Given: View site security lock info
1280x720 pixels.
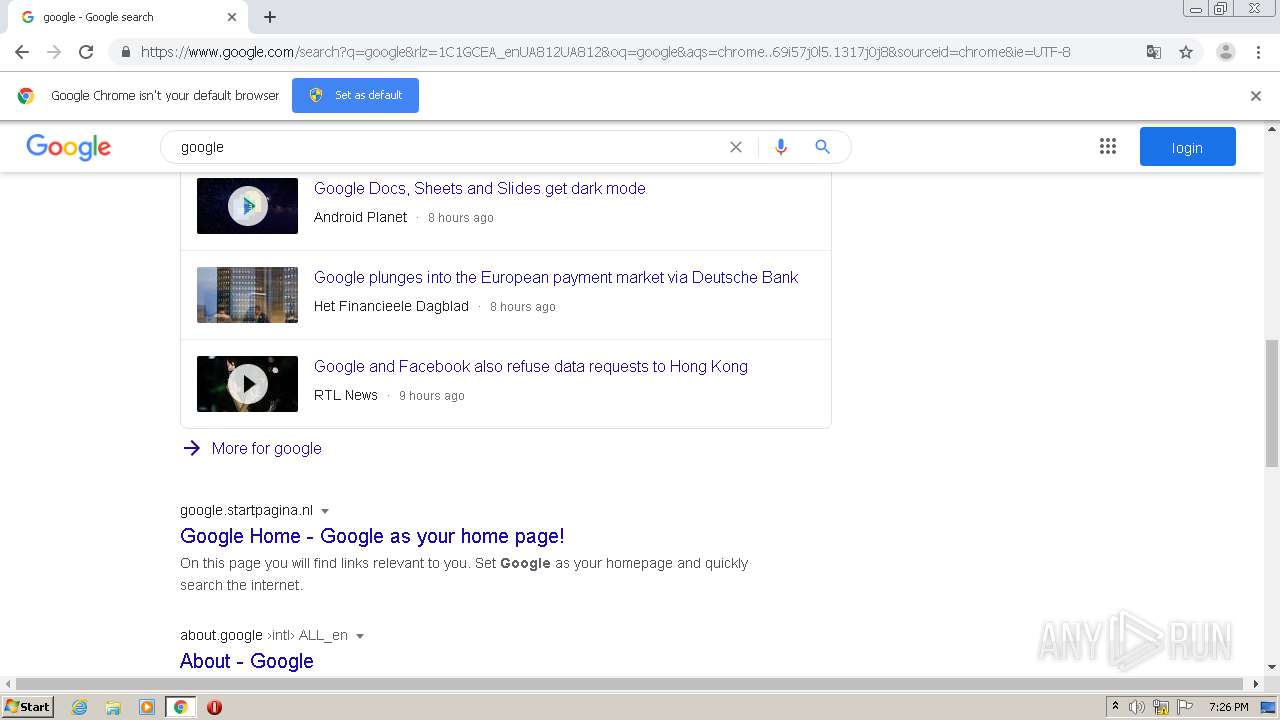Looking at the screenshot, I should pos(125,52).
